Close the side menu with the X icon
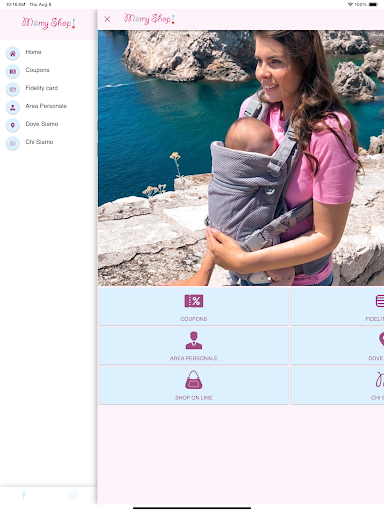 click(107, 19)
